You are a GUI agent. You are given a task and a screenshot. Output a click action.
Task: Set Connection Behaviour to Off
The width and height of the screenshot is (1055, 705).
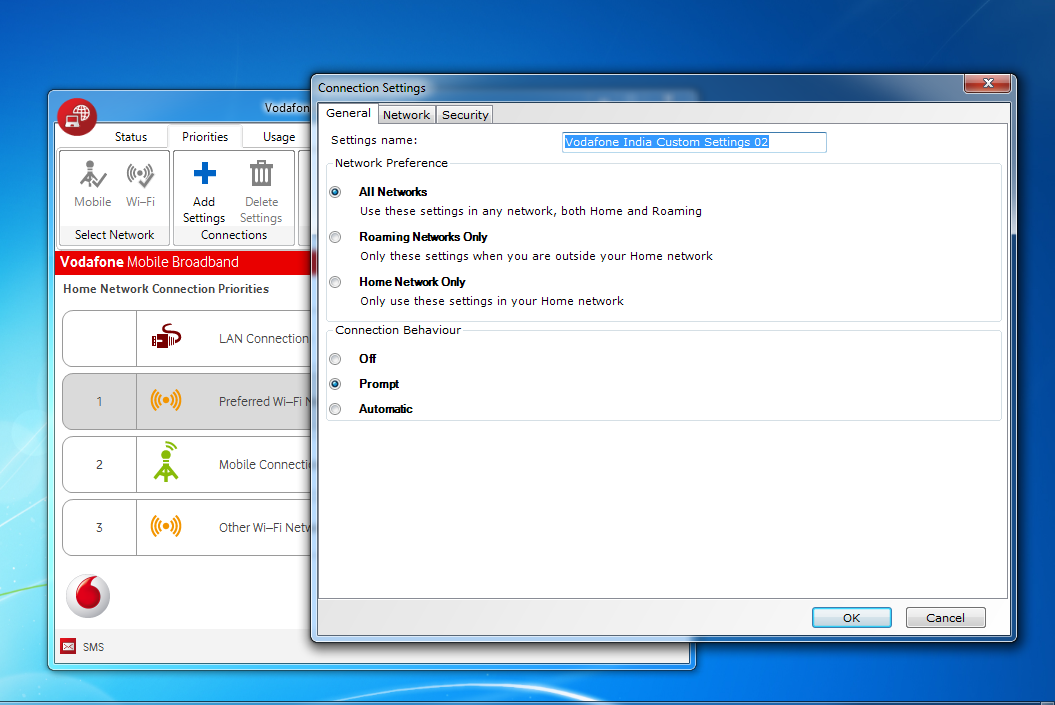(x=335, y=359)
